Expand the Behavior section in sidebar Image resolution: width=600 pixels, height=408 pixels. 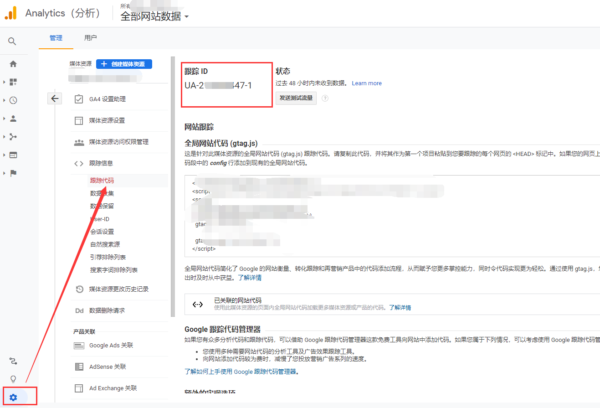tap(13, 155)
